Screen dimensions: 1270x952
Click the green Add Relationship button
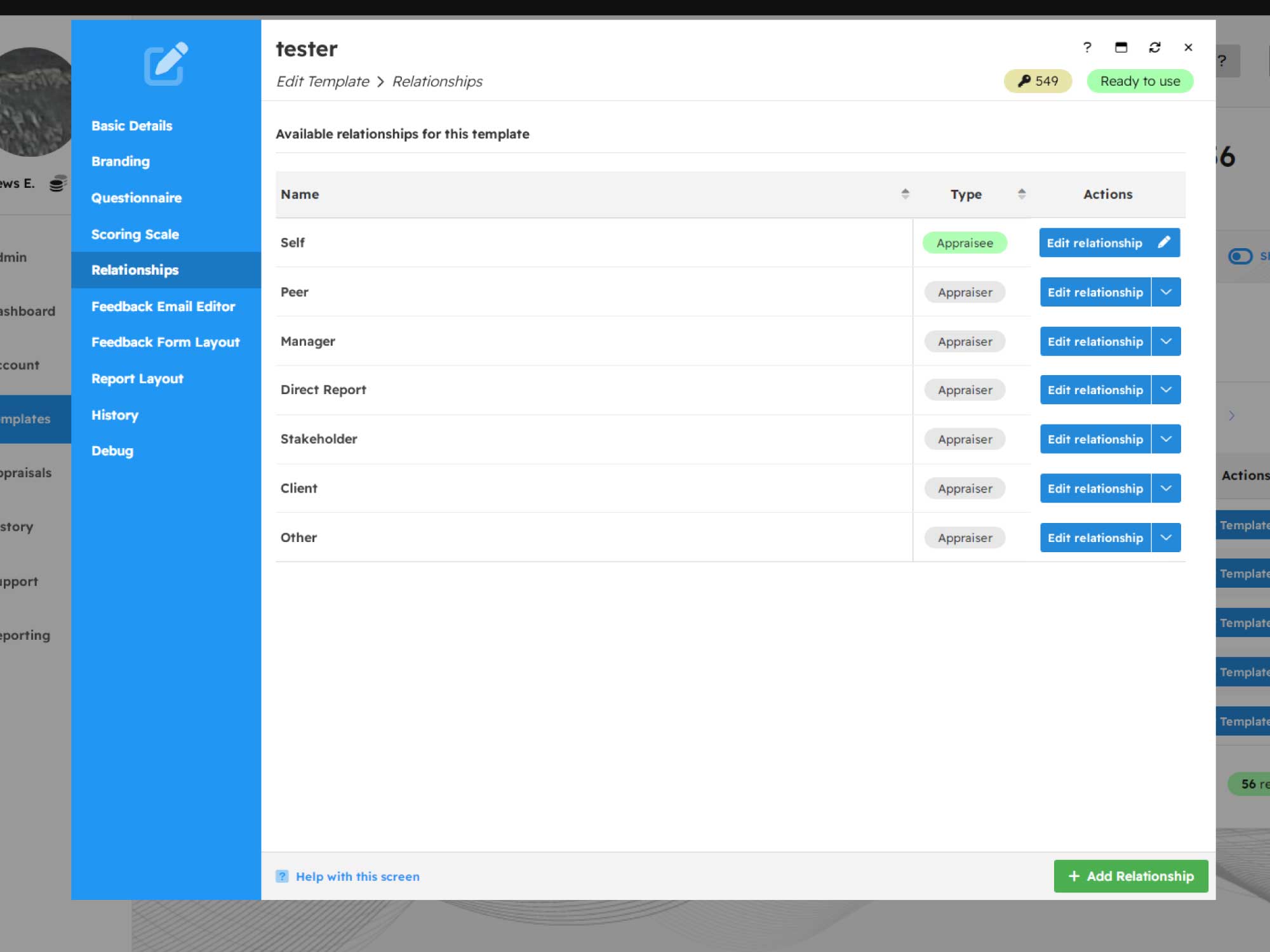click(1130, 876)
